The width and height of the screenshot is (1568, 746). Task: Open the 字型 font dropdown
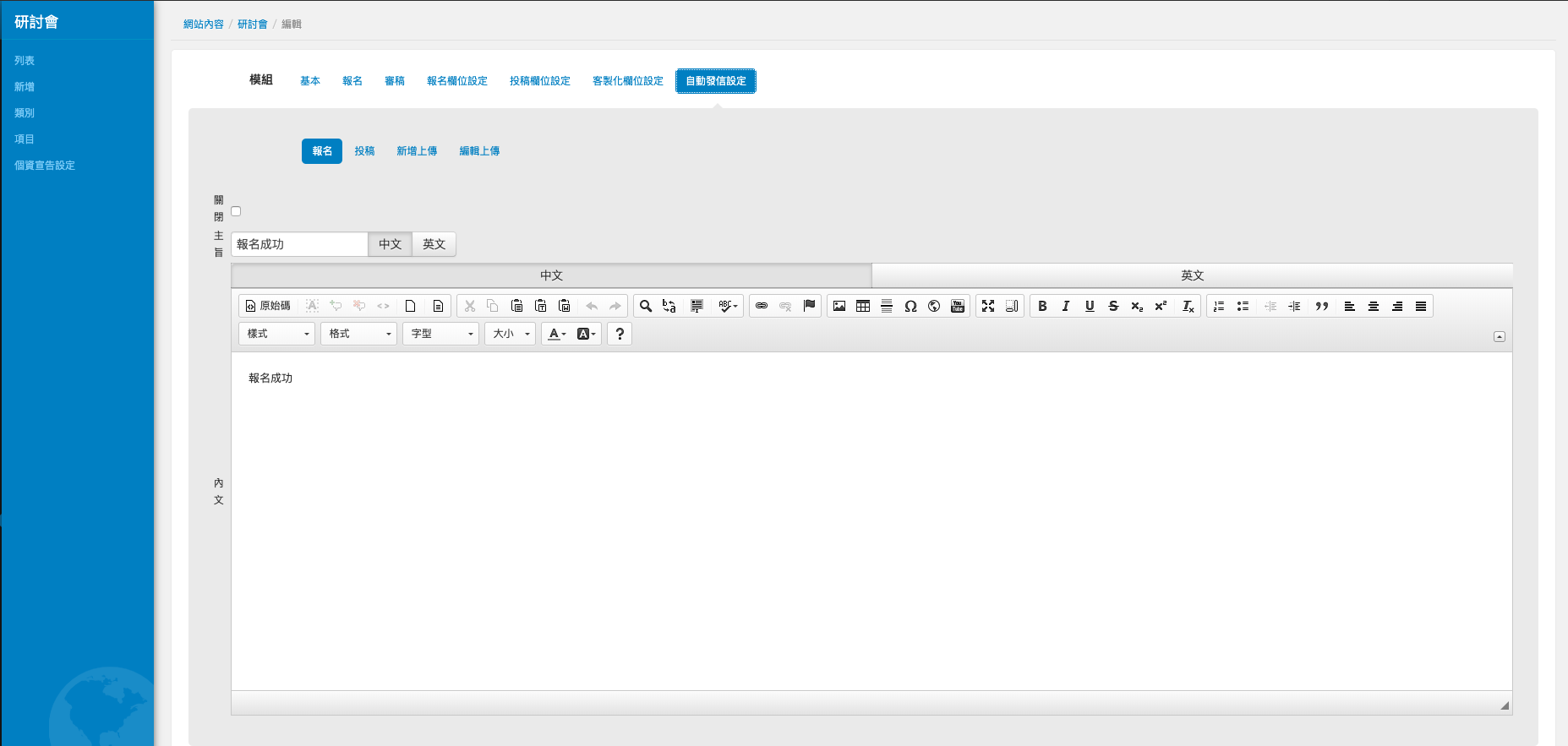tap(440, 334)
